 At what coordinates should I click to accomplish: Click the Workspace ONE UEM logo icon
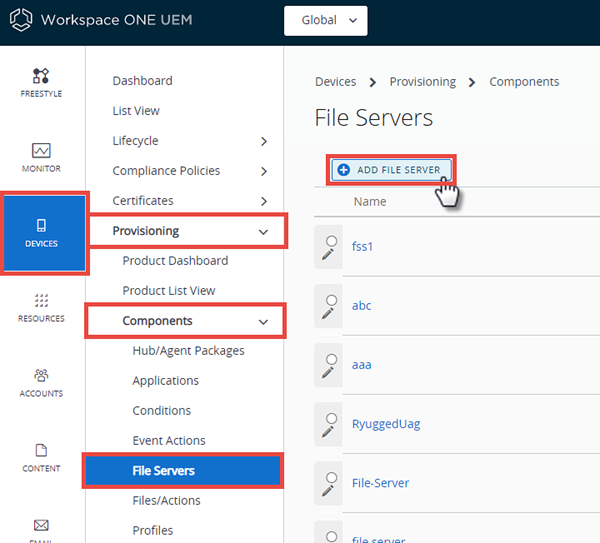coord(21,20)
